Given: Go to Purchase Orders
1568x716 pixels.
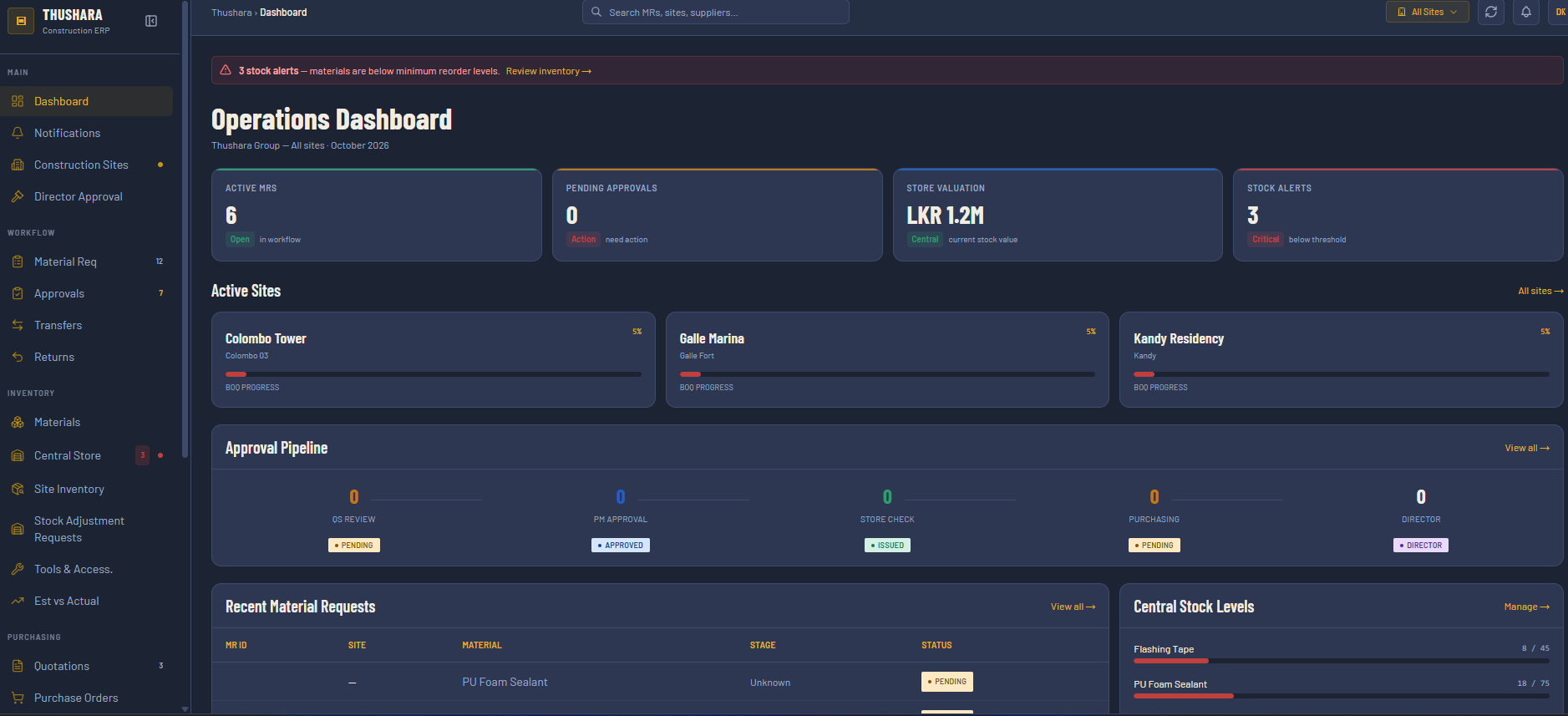Looking at the screenshot, I should point(87,698).
